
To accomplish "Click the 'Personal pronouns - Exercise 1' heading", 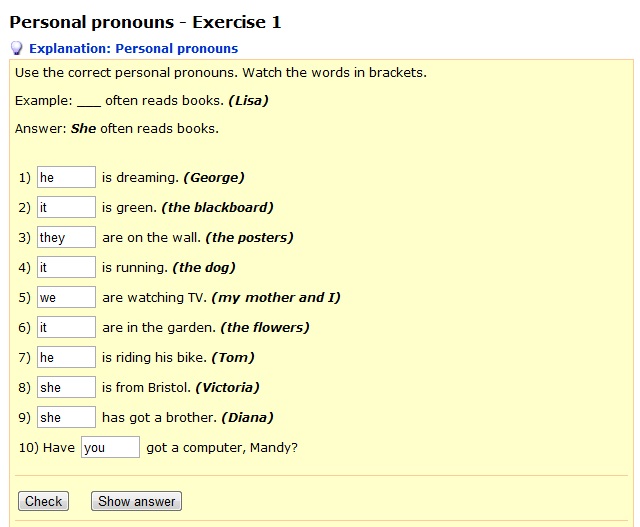I will click(x=145, y=22).
